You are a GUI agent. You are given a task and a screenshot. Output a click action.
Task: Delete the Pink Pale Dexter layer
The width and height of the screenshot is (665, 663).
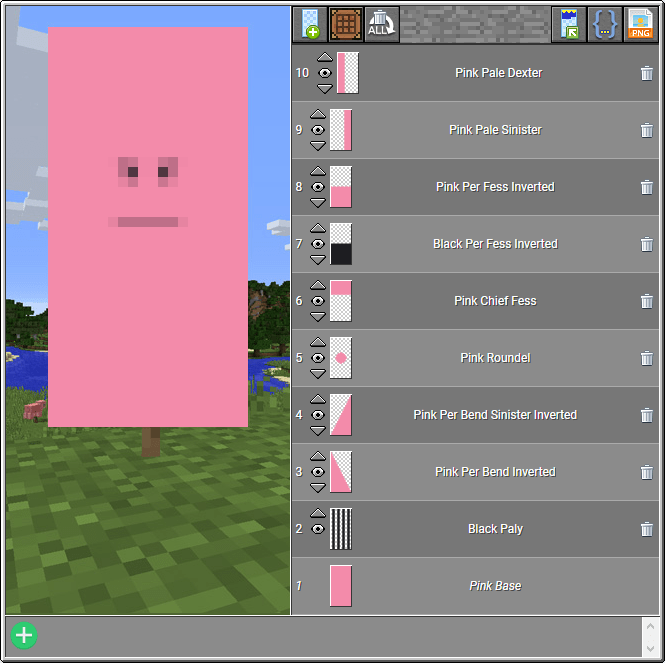(646, 73)
